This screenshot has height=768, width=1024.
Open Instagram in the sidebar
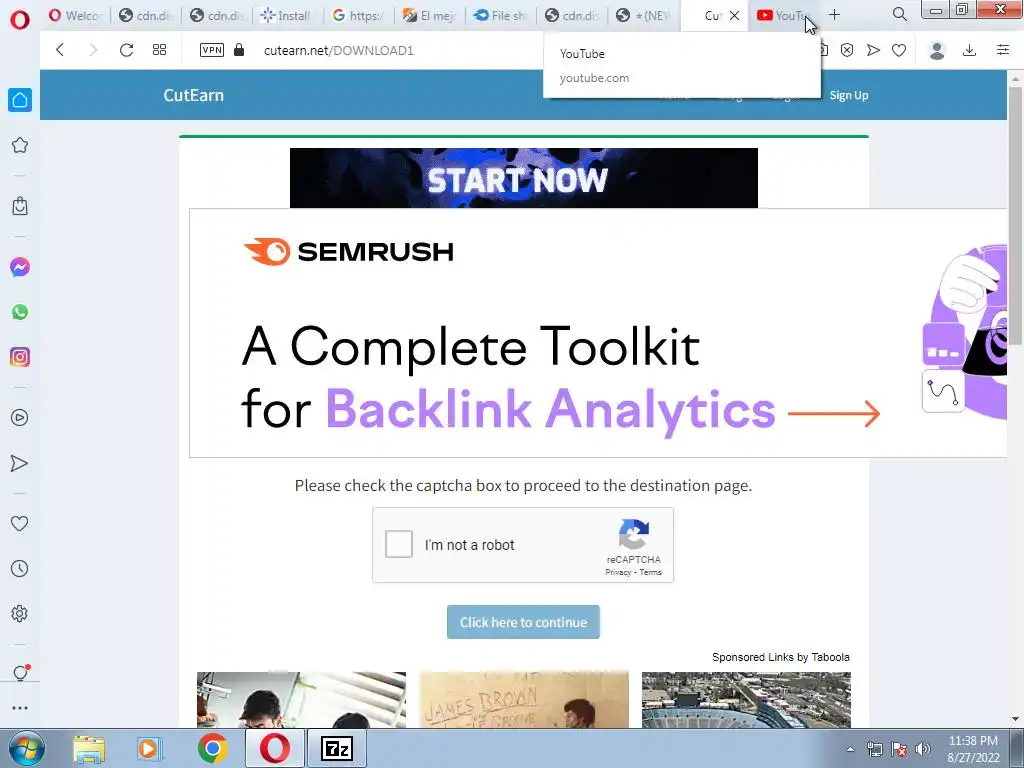tap(20, 357)
